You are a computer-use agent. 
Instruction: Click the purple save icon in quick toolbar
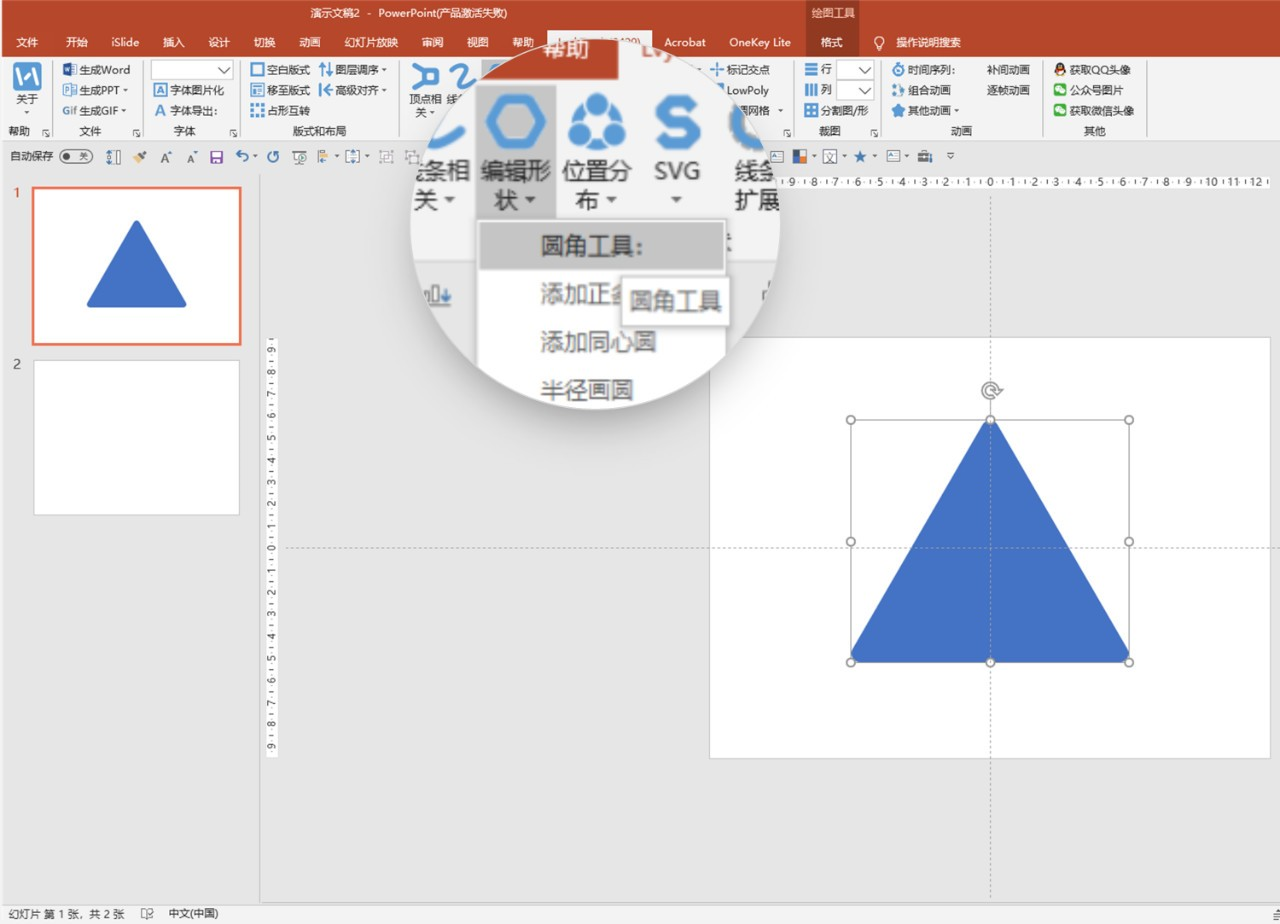(216, 157)
